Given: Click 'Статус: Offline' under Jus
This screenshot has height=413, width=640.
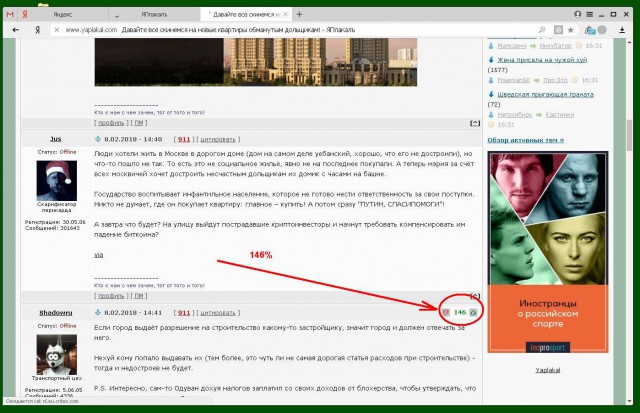Looking at the screenshot, I should (x=57, y=152).
